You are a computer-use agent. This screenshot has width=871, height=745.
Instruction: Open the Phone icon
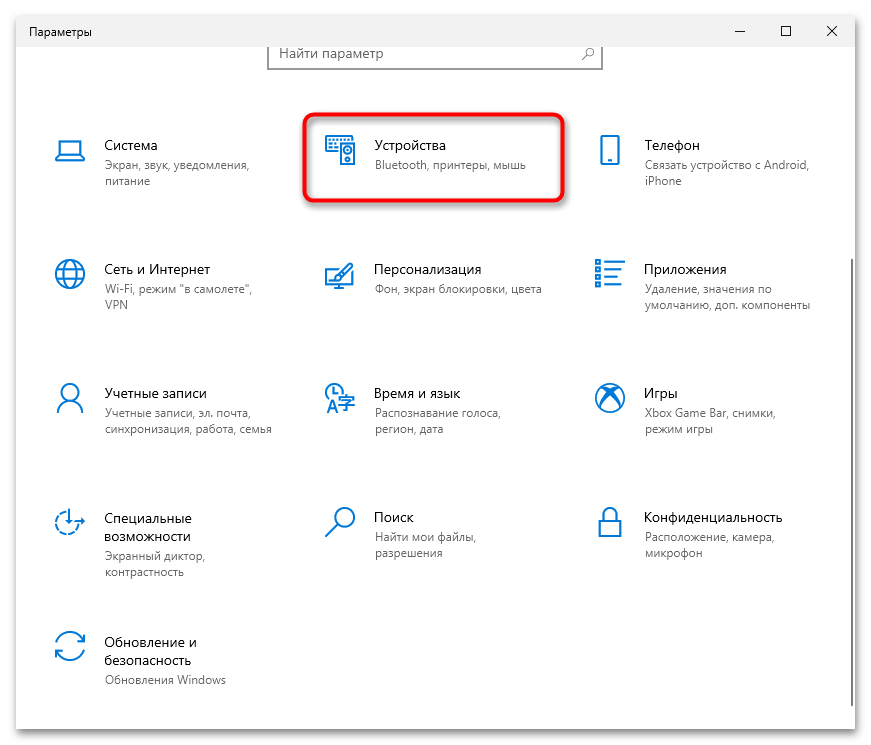(610, 150)
